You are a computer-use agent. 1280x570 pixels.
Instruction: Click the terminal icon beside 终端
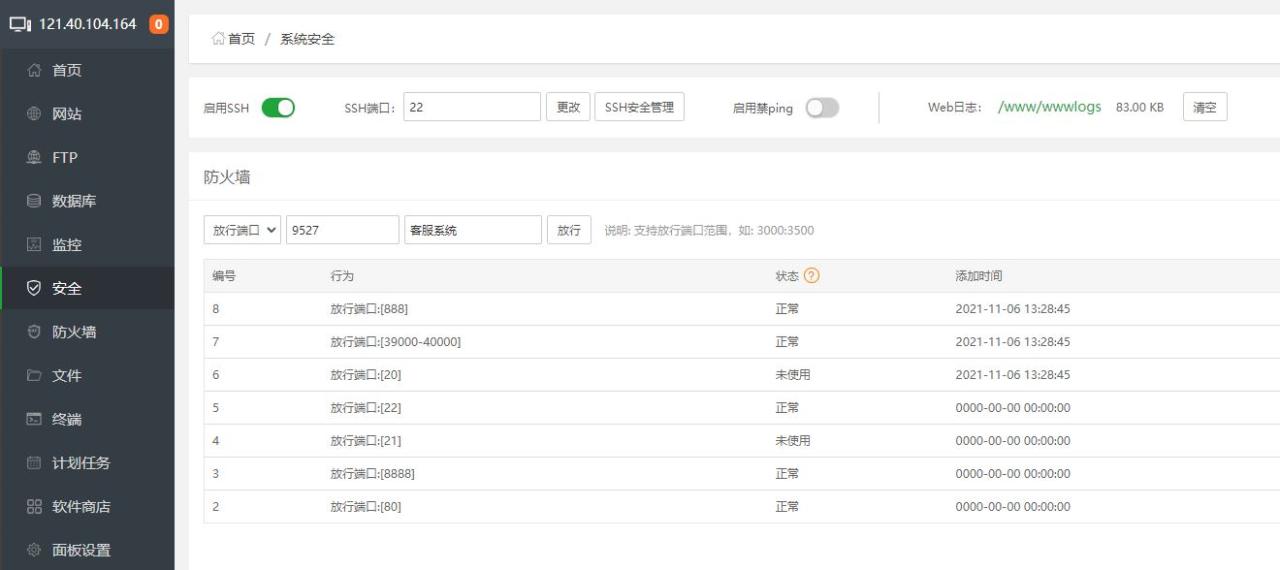tap(34, 419)
